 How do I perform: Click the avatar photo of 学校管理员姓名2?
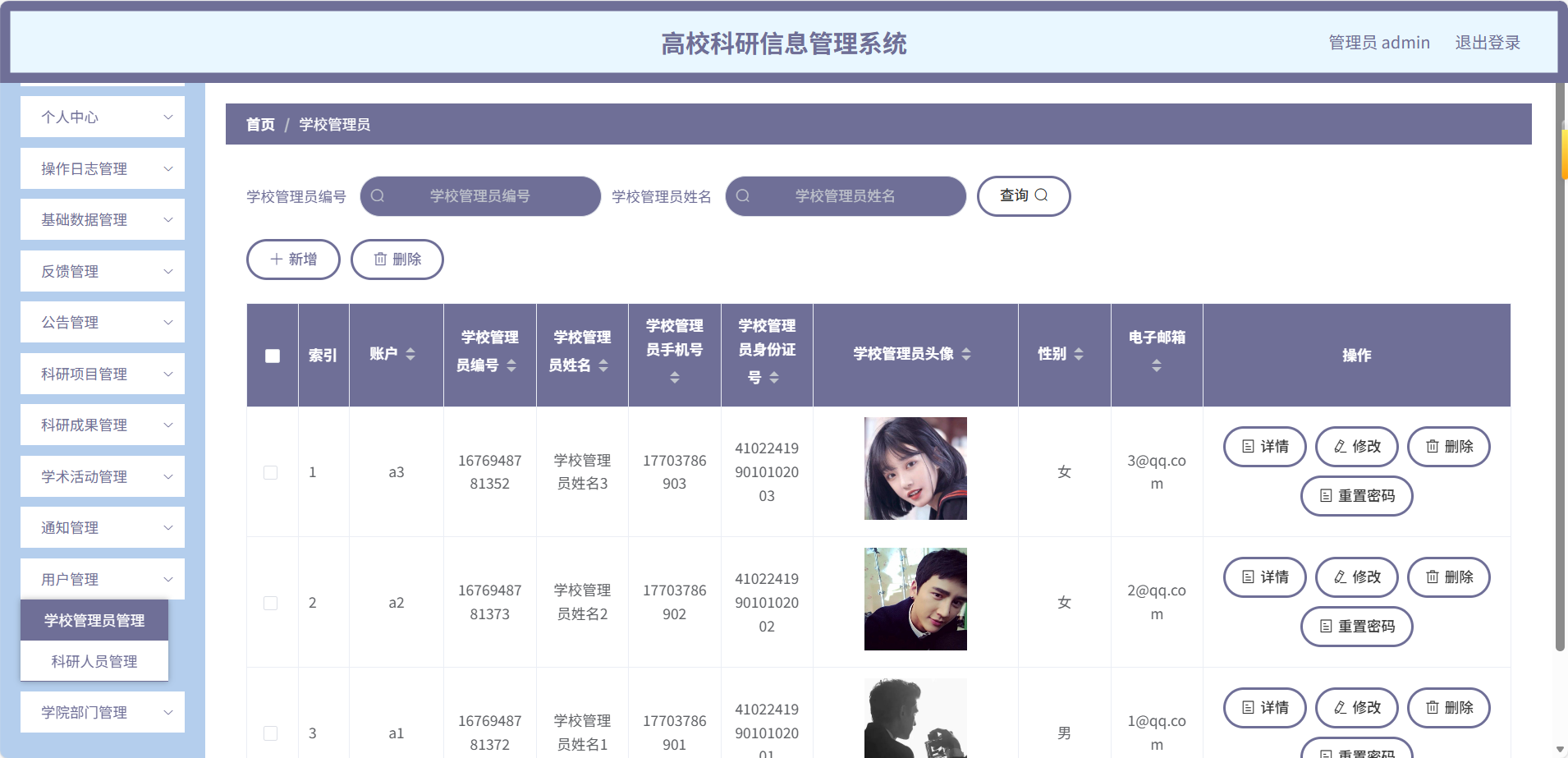915,599
